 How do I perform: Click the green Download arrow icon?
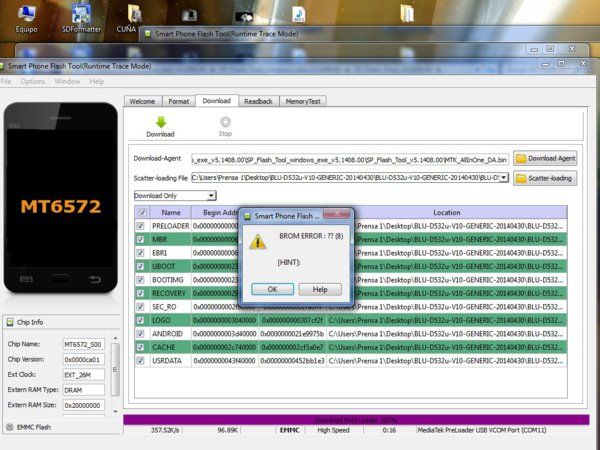click(x=161, y=122)
